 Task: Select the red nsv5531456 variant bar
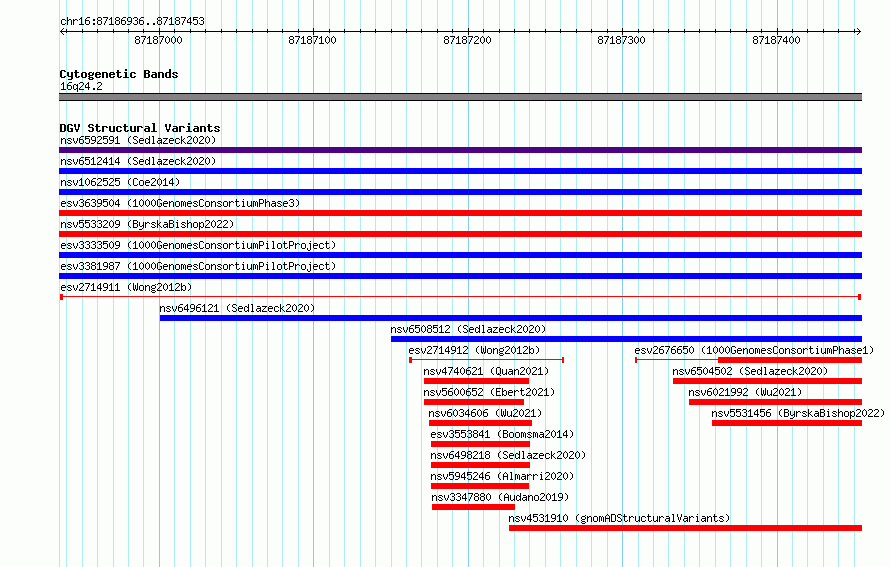click(x=787, y=423)
